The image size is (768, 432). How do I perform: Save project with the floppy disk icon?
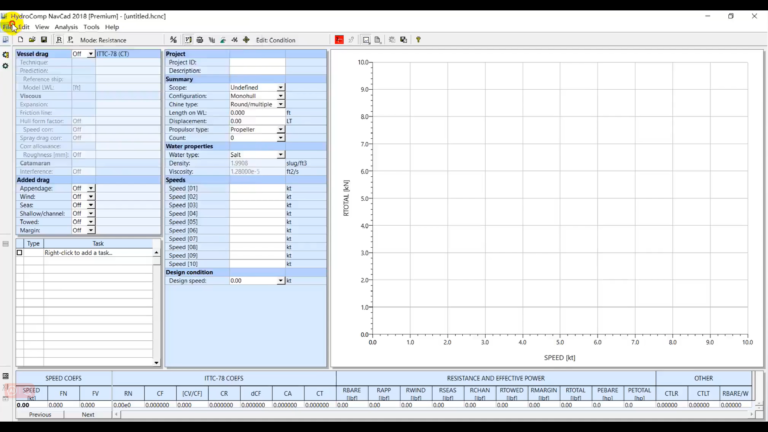click(x=44, y=40)
